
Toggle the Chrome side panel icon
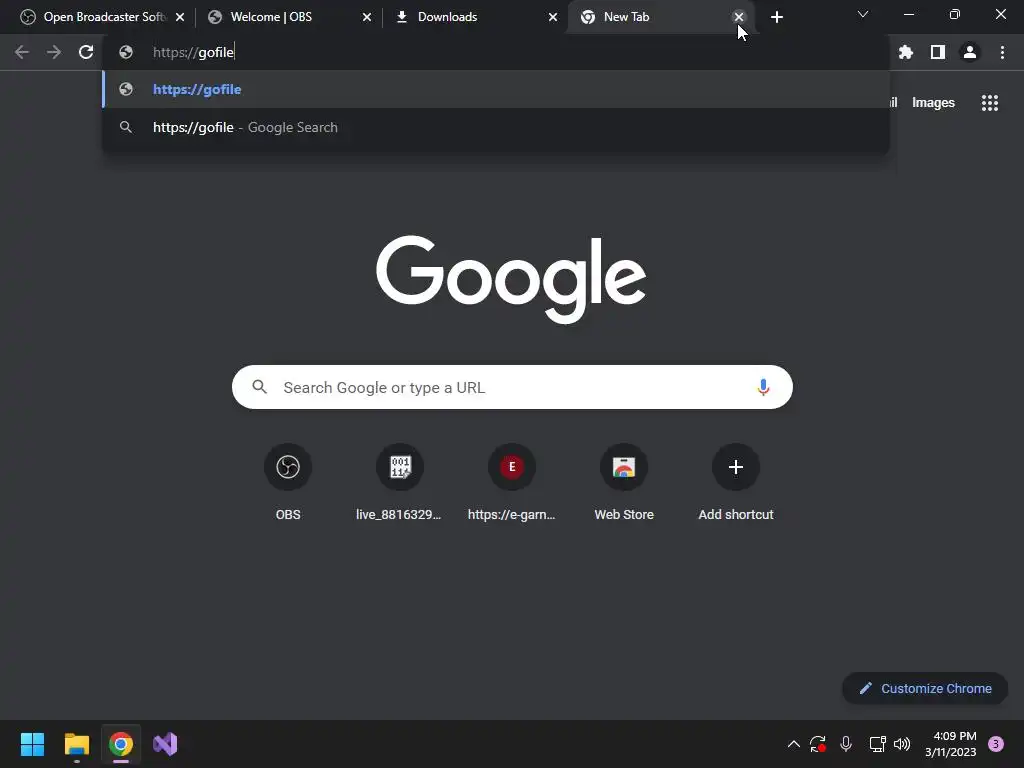(x=938, y=52)
